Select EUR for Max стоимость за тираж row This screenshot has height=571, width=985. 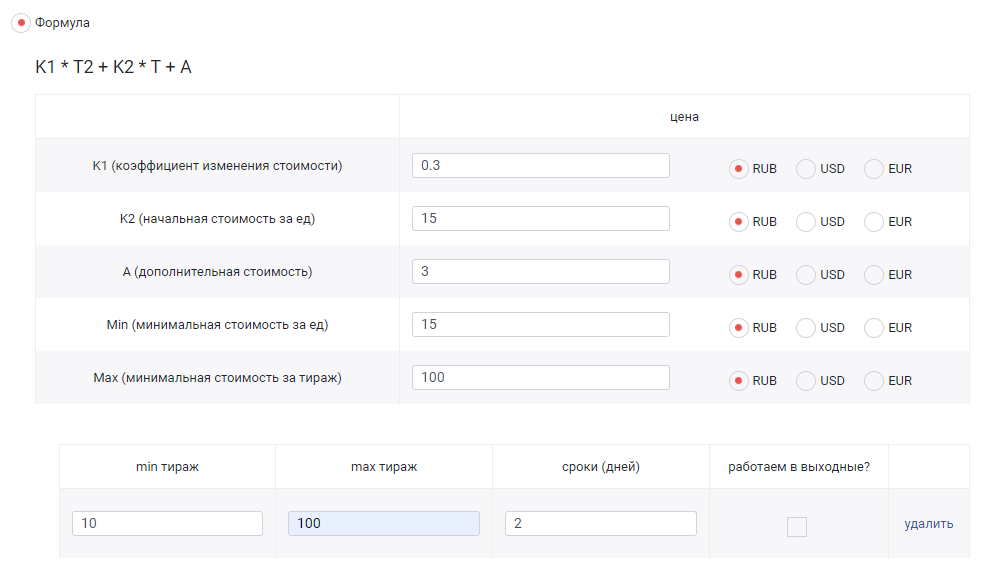tap(874, 381)
